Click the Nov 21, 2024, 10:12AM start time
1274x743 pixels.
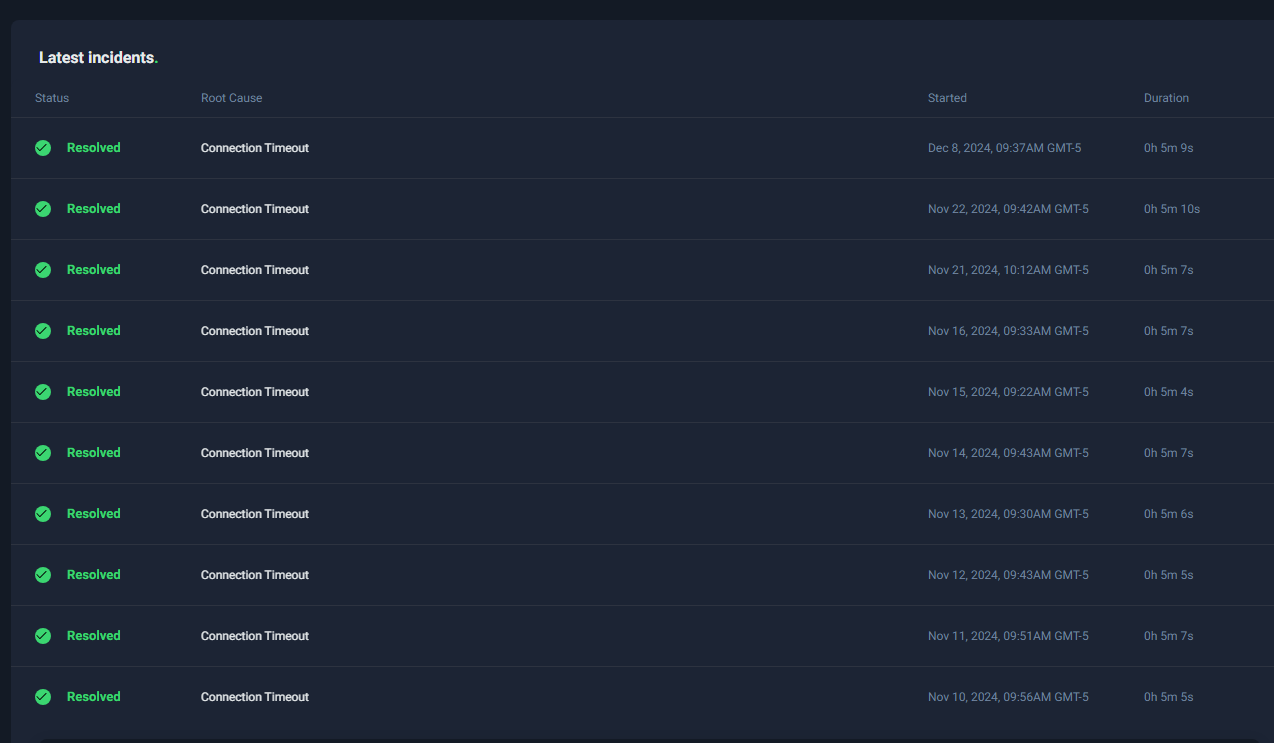click(x=1008, y=270)
